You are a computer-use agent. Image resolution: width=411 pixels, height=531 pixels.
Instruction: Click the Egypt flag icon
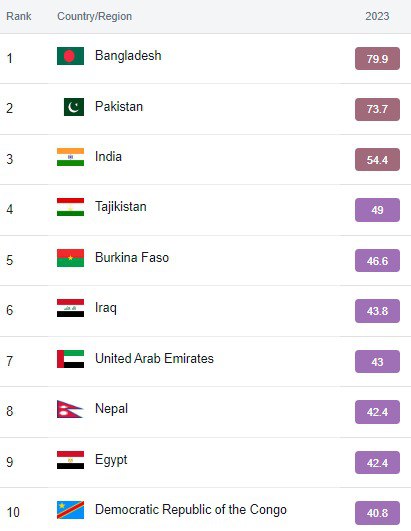click(x=70, y=460)
